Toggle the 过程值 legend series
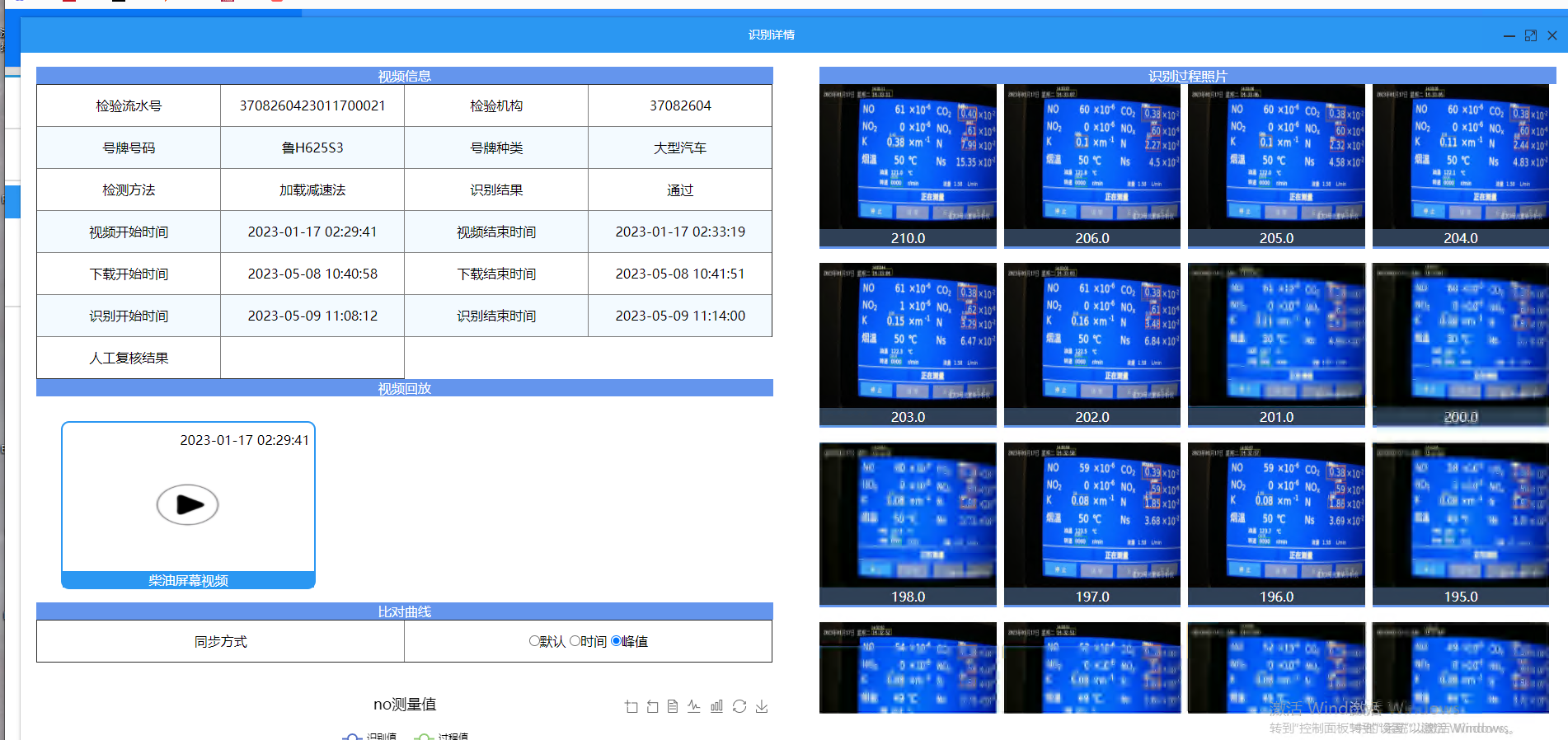The height and width of the screenshot is (740, 1568). pyautogui.click(x=441, y=736)
